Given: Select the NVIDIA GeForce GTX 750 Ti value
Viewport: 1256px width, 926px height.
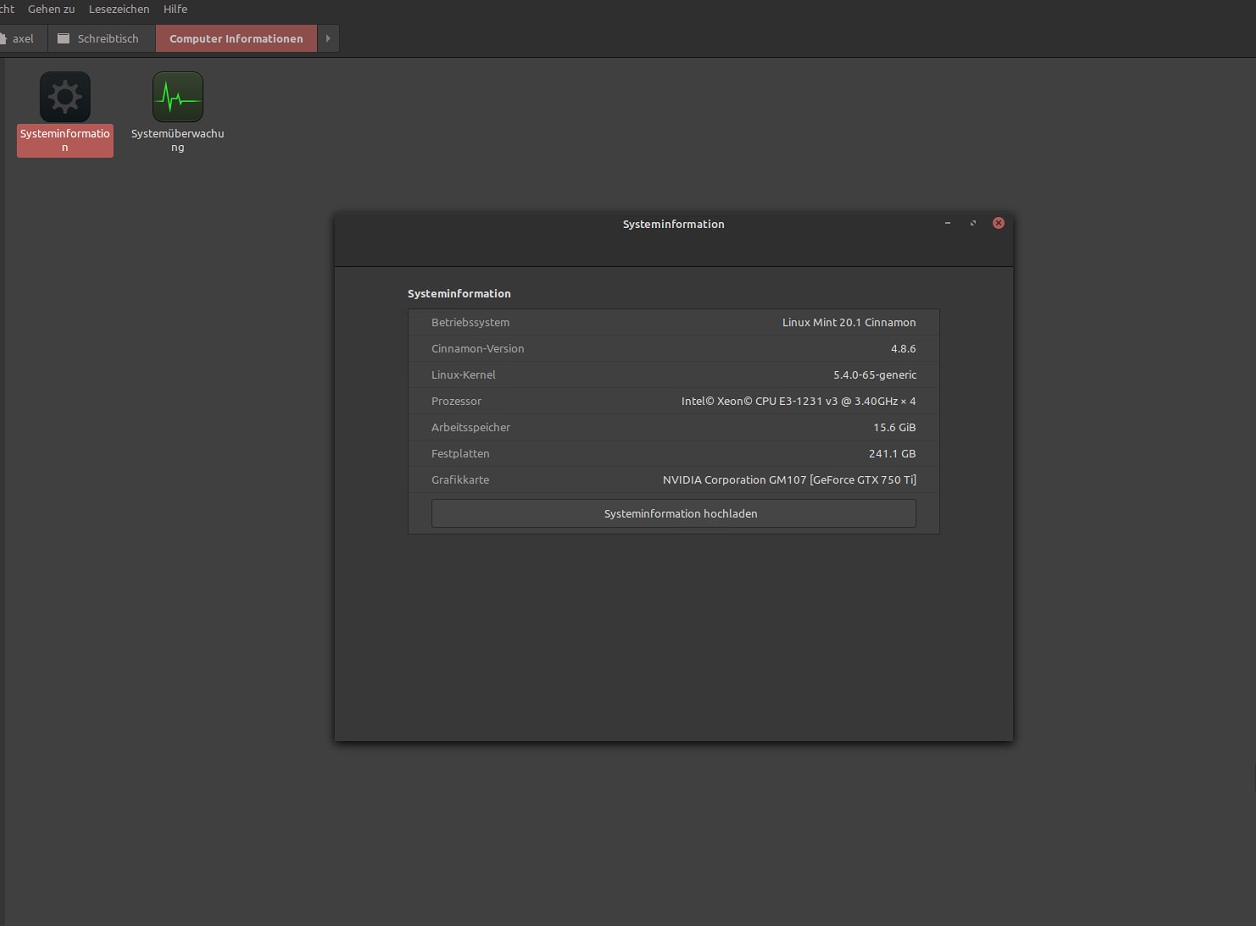Looking at the screenshot, I should [x=789, y=479].
